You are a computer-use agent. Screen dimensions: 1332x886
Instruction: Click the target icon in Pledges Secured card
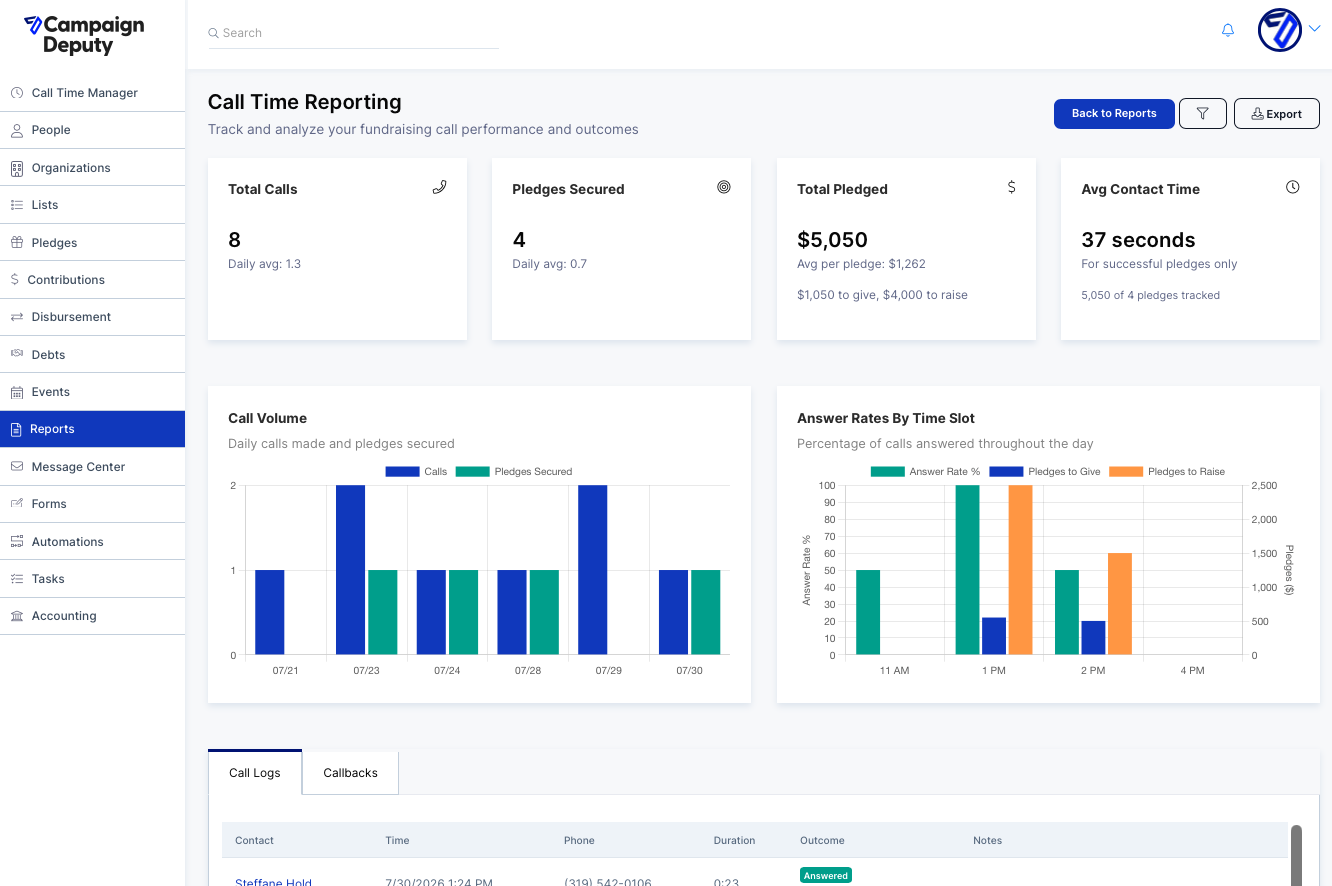(x=724, y=187)
